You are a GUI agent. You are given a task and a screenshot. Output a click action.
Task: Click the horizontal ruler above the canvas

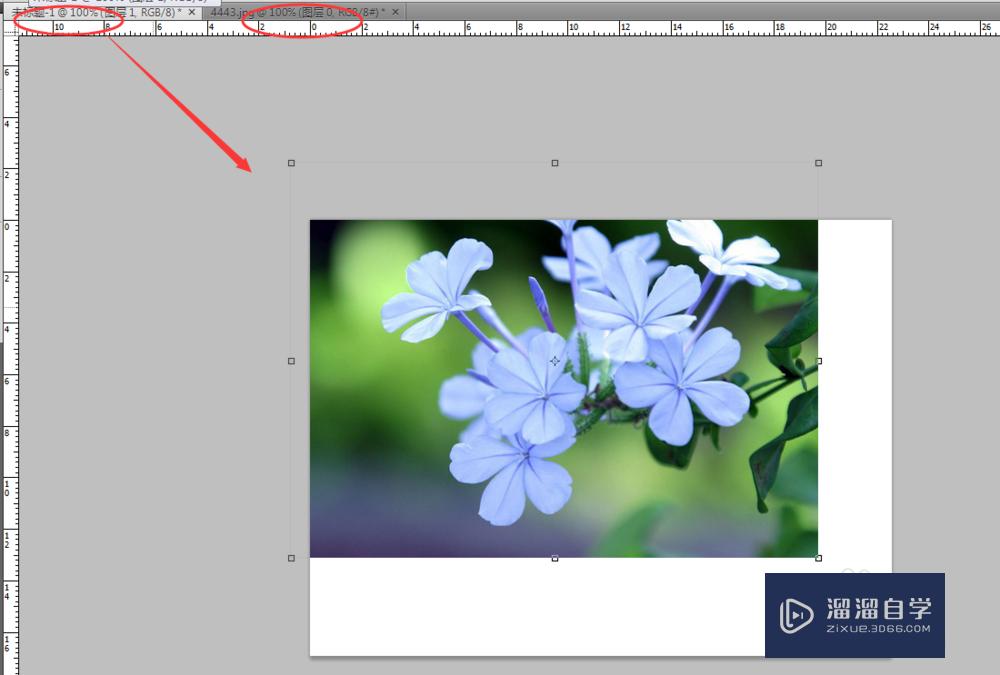[x=509, y=28]
